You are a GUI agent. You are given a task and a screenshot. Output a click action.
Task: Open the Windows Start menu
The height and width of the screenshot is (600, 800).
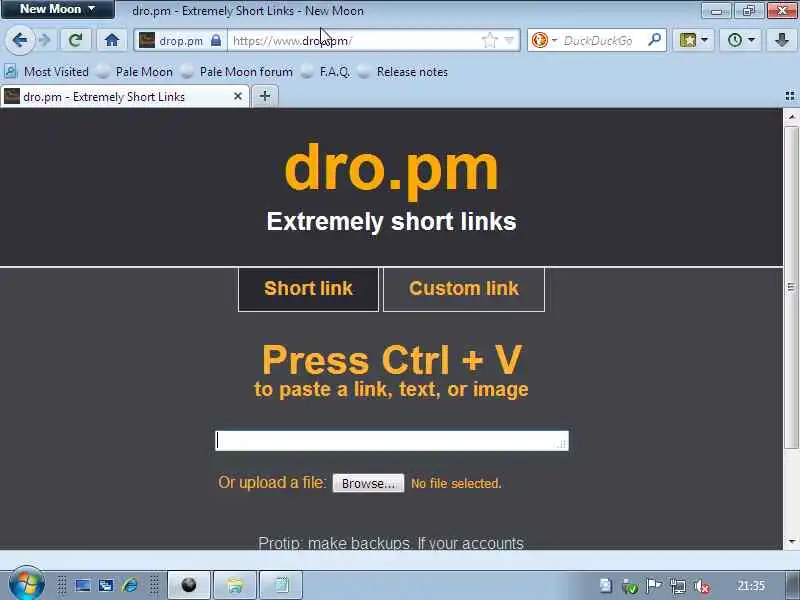[26, 585]
